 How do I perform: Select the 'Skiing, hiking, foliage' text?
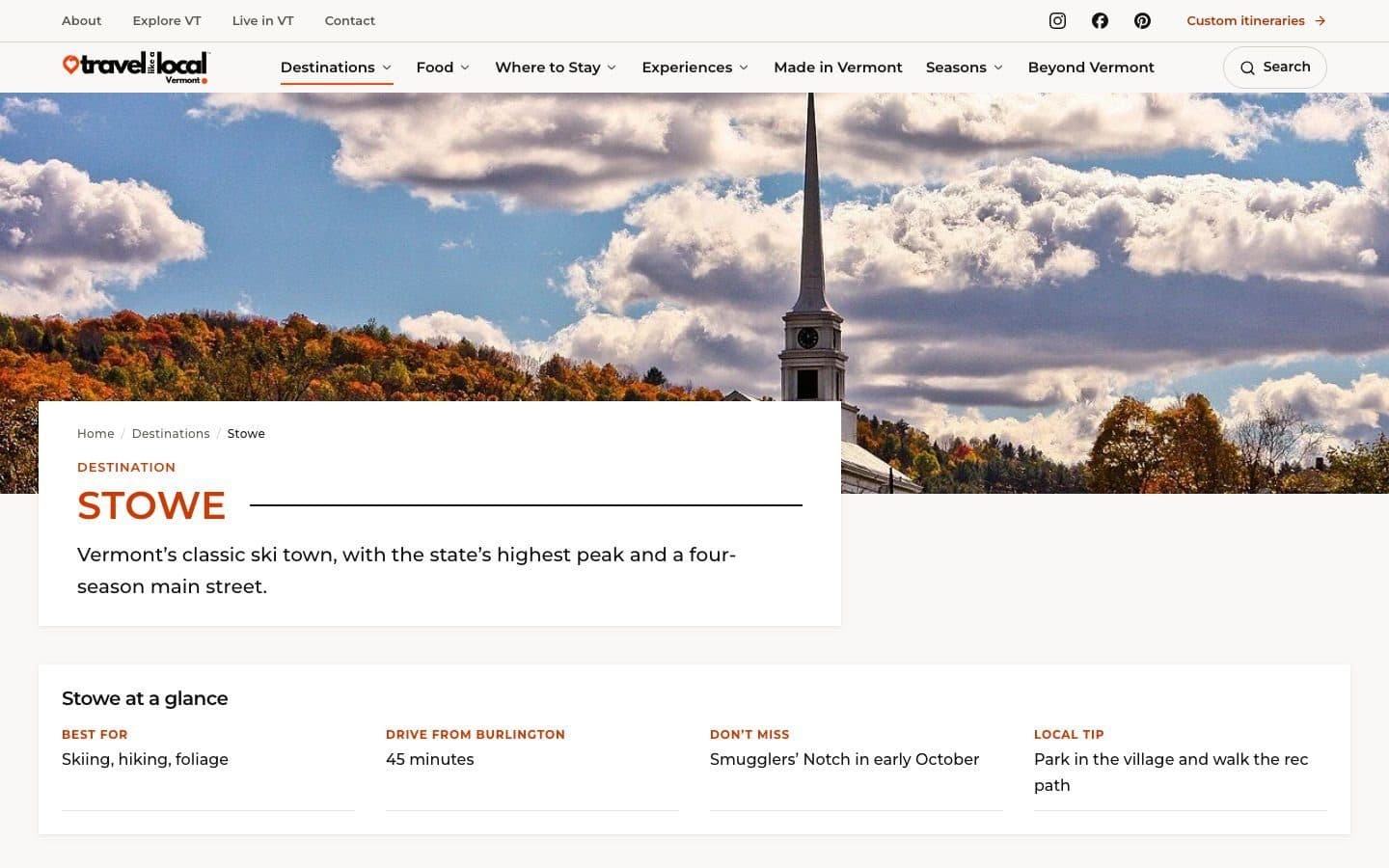(x=145, y=759)
